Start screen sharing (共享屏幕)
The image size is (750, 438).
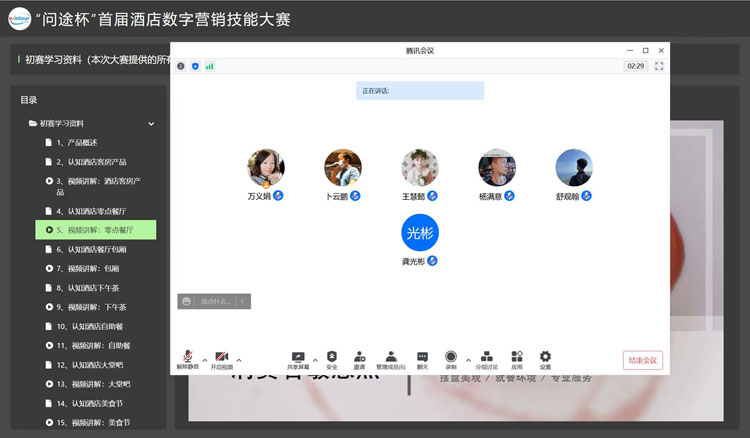298,360
